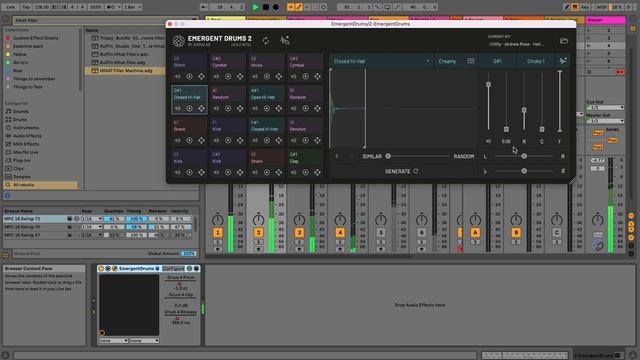Toggle track 5 activator button
The width and height of the screenshot is (640, 360).
point(381,233)
